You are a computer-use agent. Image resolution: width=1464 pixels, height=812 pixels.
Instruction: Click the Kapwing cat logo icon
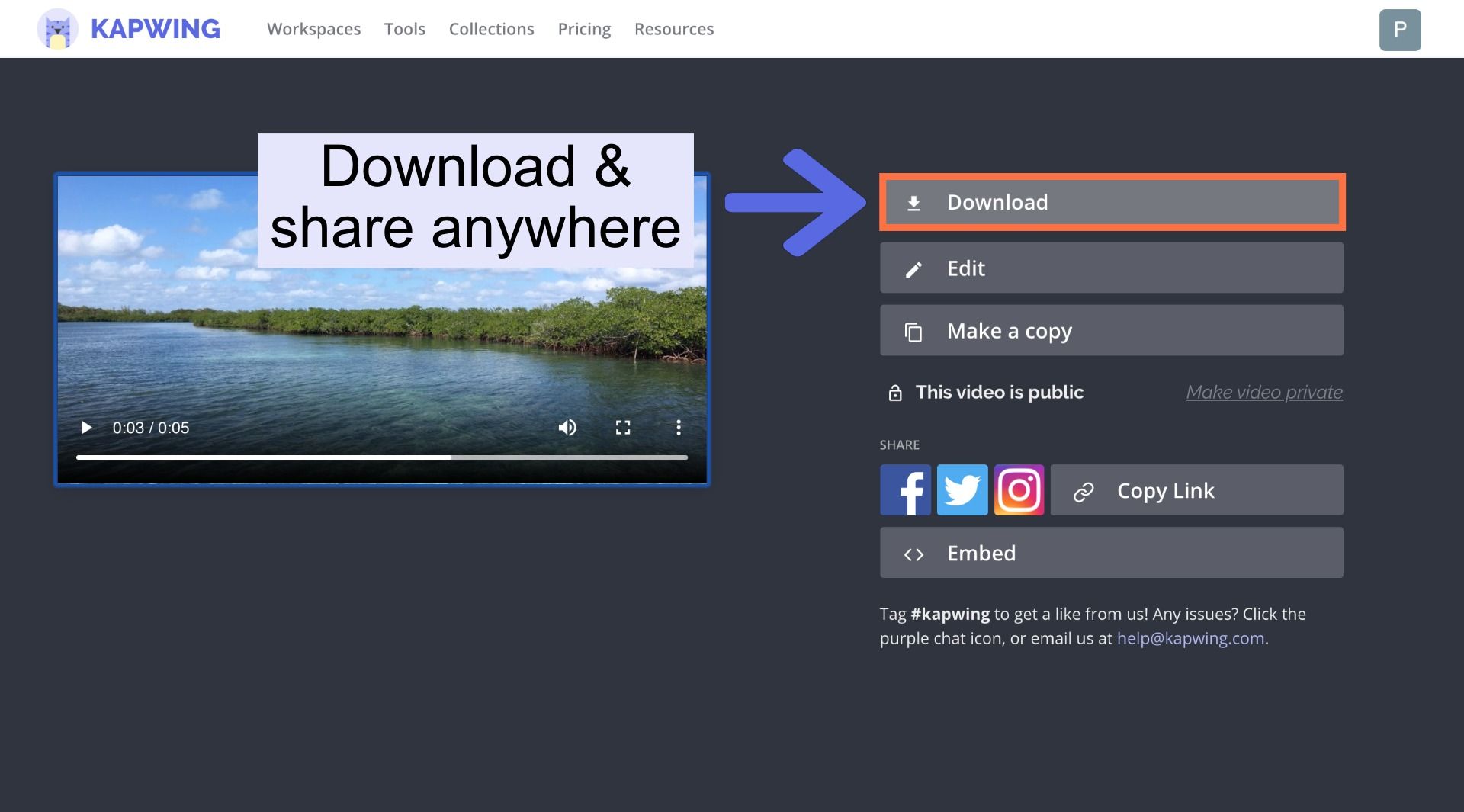[57, 30]
